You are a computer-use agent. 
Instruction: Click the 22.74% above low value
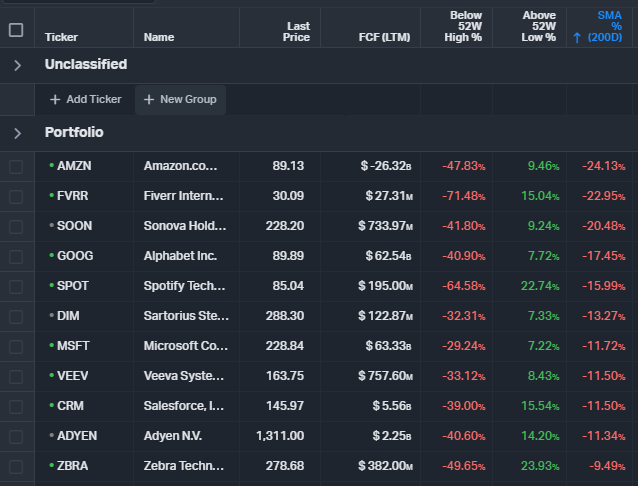540,286
